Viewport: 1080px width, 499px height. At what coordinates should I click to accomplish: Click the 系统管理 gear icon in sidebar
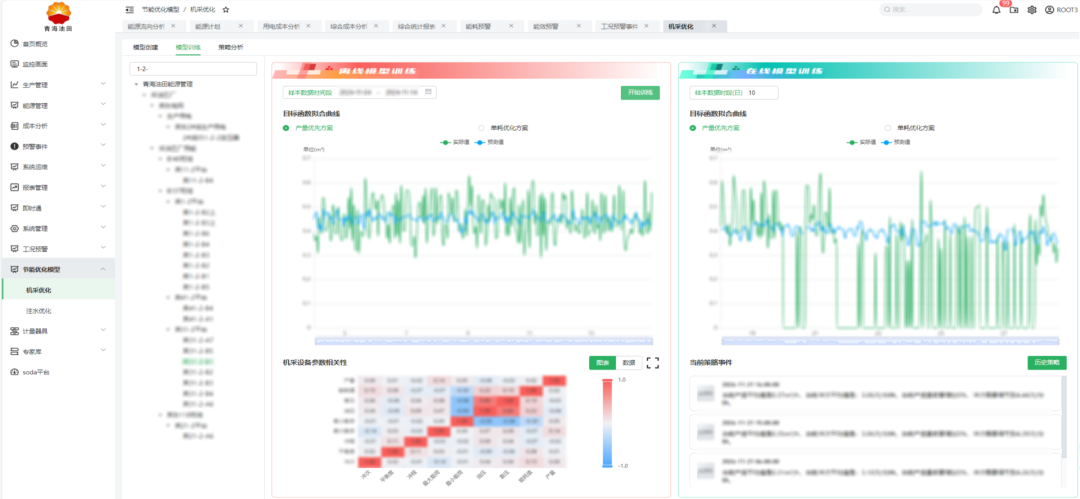(14, 228)
